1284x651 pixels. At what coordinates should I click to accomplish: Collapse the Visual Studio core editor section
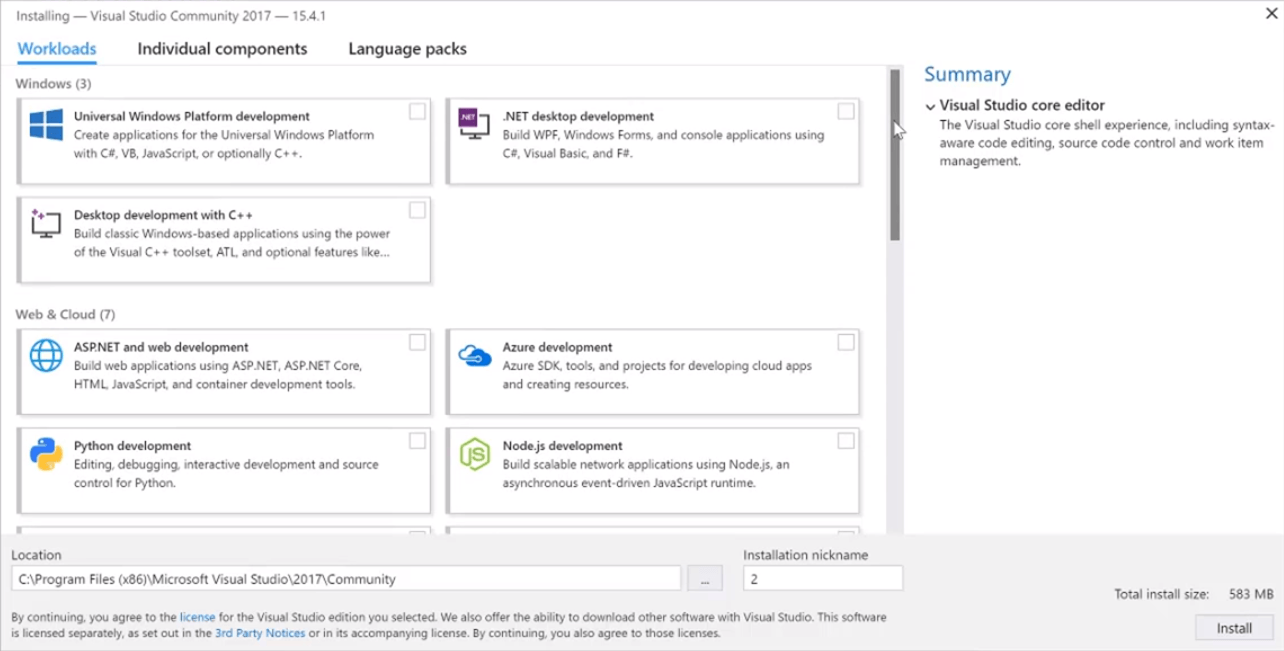click(931, 106)
